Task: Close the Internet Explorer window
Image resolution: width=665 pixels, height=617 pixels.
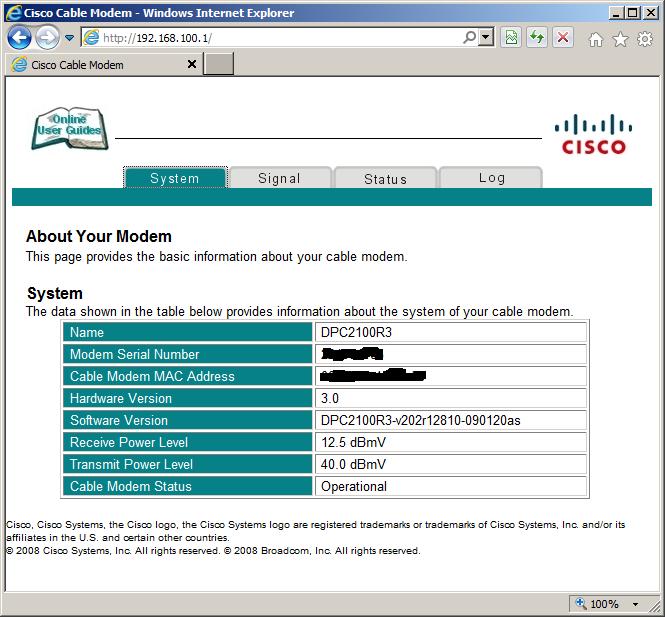Action: click(x=651, y=13)
